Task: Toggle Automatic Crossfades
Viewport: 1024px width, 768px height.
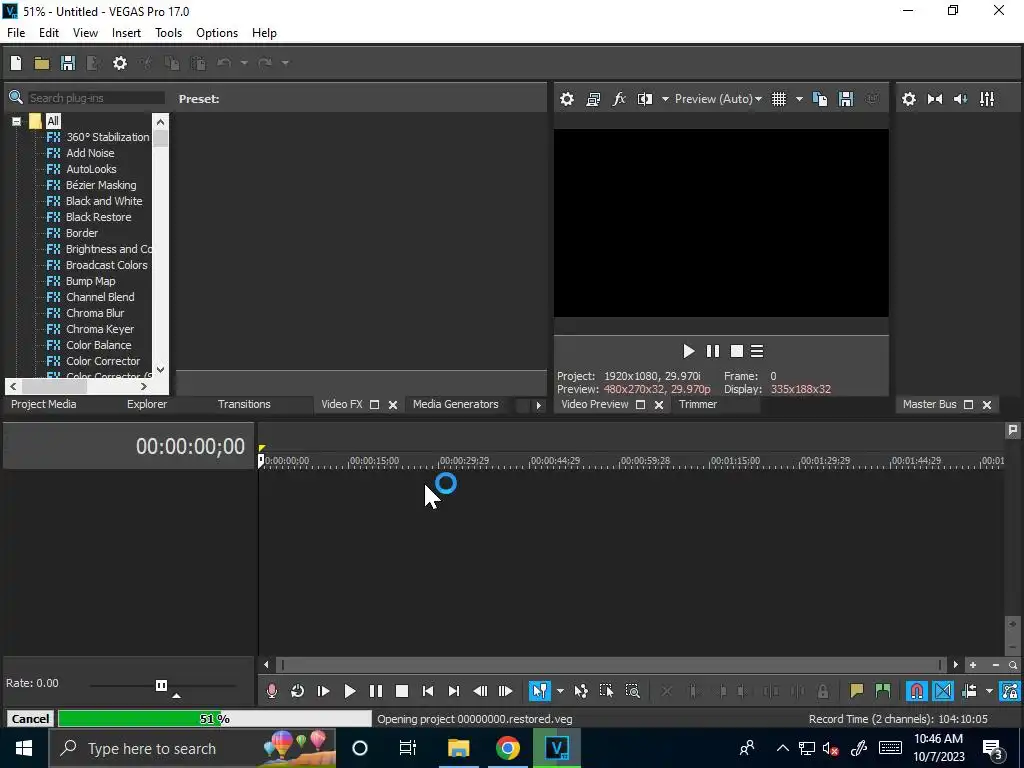Action: coord(943,691)
